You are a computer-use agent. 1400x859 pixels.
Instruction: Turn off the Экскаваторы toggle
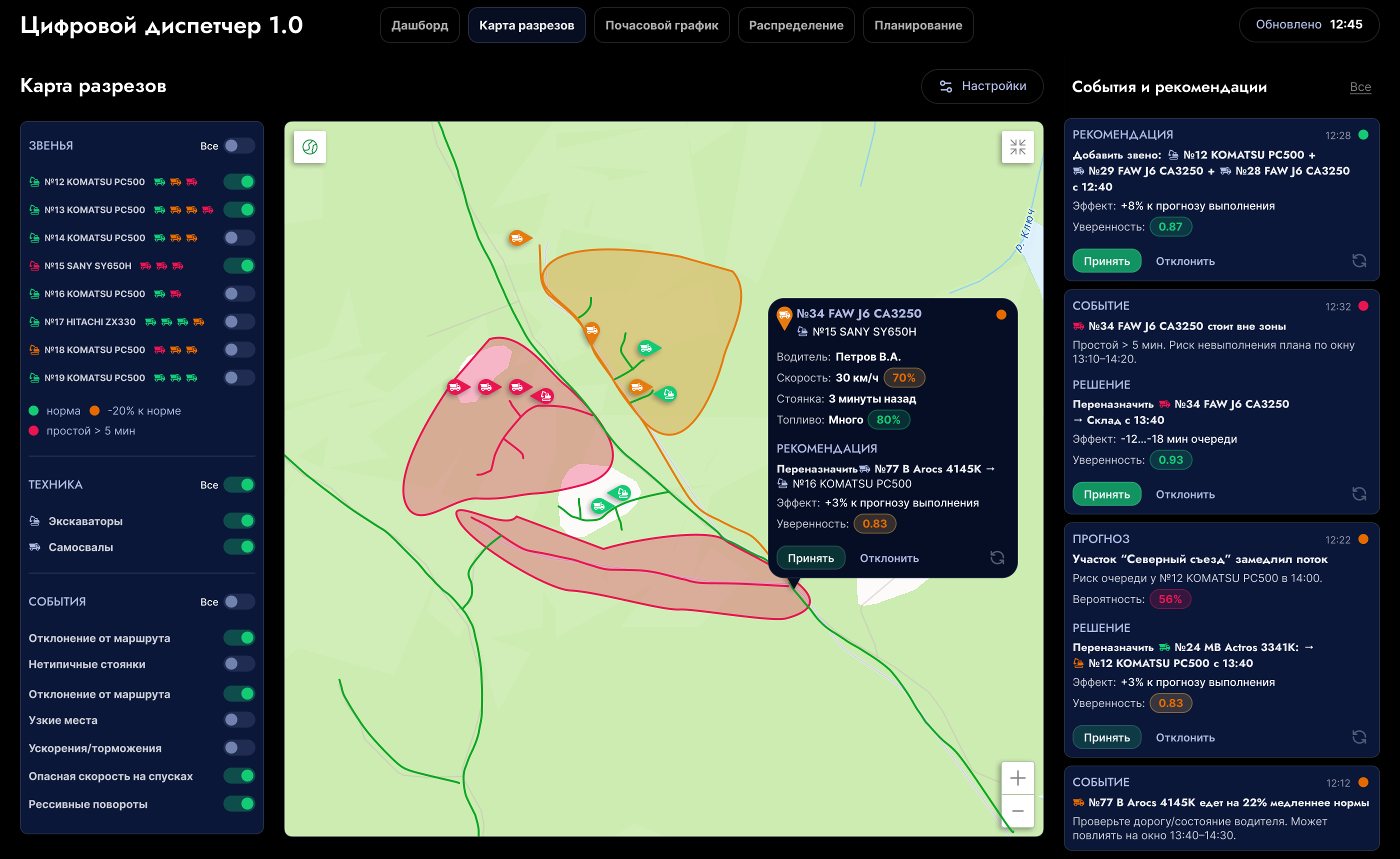[239, 520]
